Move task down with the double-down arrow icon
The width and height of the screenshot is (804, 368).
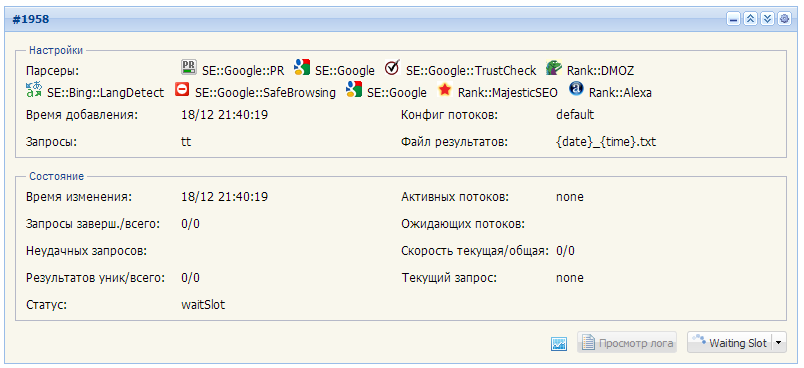tap(767, 19)
